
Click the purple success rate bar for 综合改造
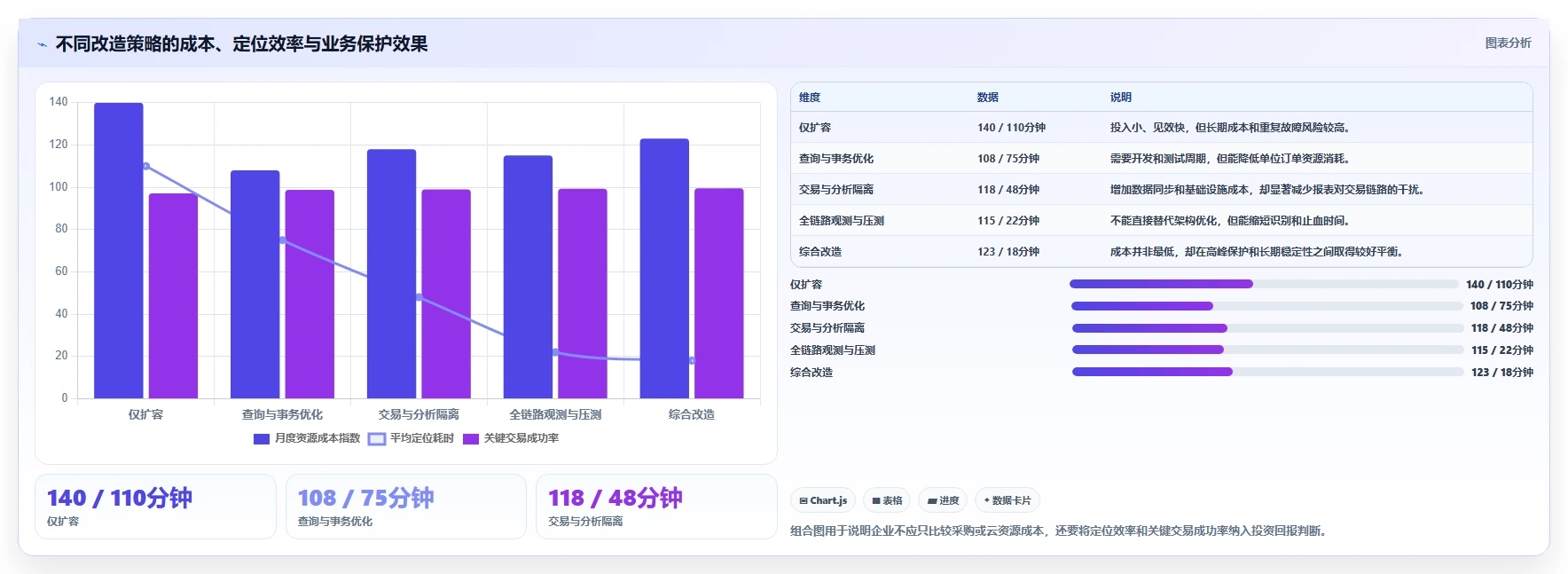click(719, 293)
